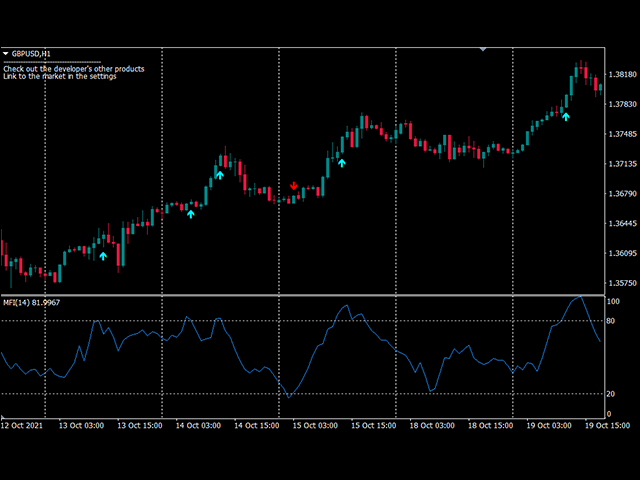Click the cyan up arrow below the 14 Oct price peak

point(219,175)
